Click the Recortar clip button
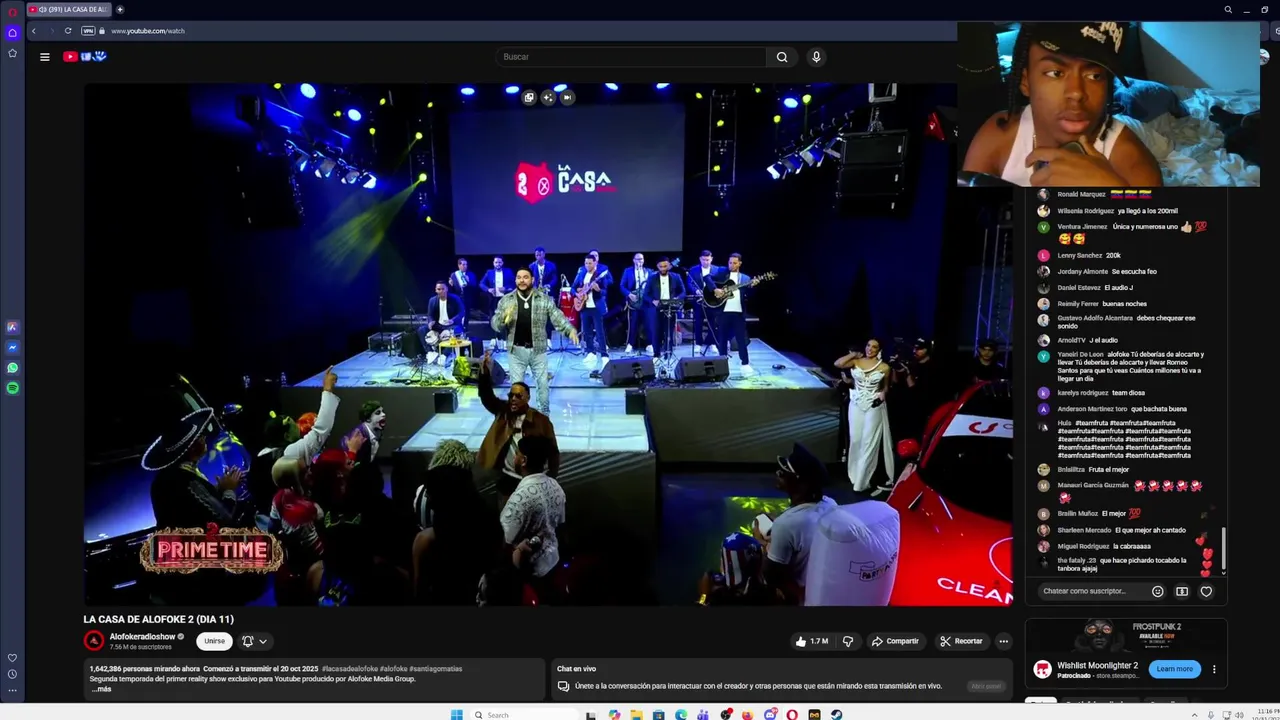 coord(961,641)
